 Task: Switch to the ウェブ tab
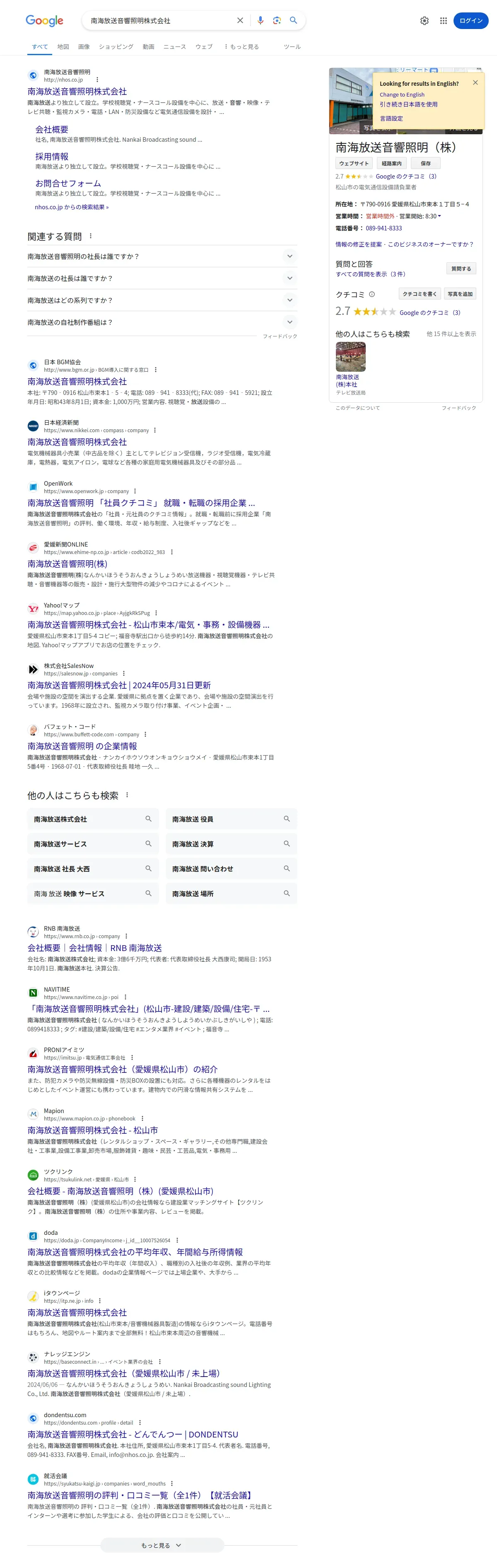click(204, 47)
